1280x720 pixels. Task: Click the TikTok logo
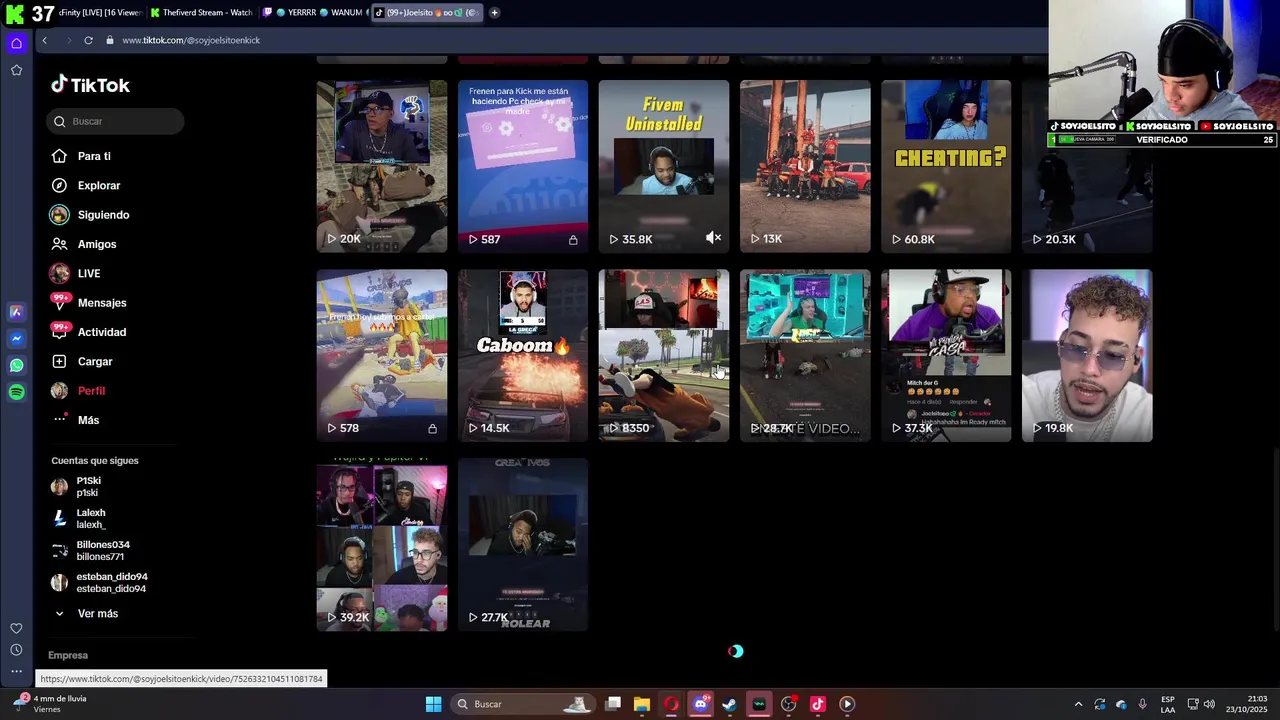[91, 85]
